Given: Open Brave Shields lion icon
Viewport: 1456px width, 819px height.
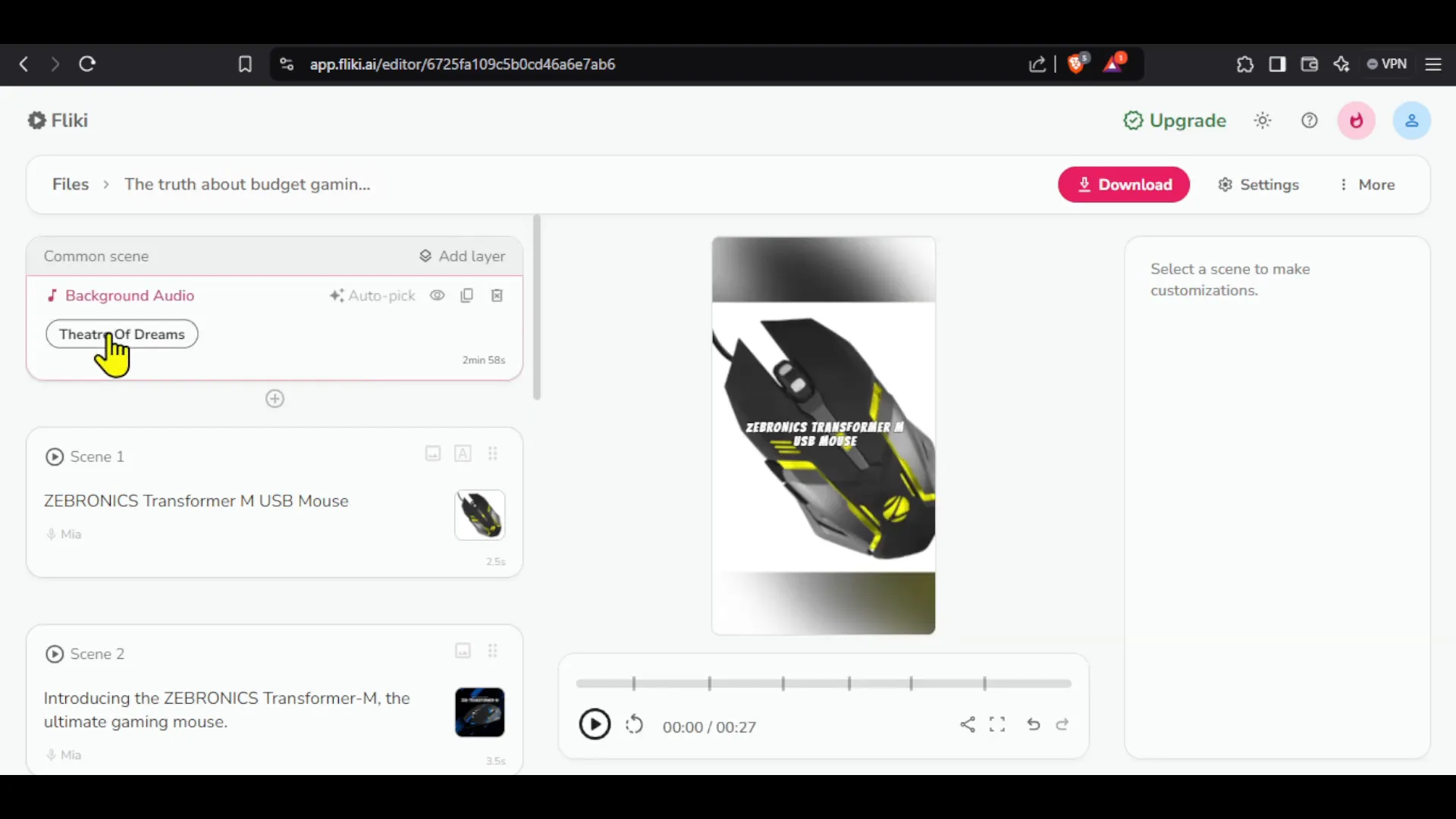Looking at the screenshot, I should pyautogui.click(x=1077, y=64).
